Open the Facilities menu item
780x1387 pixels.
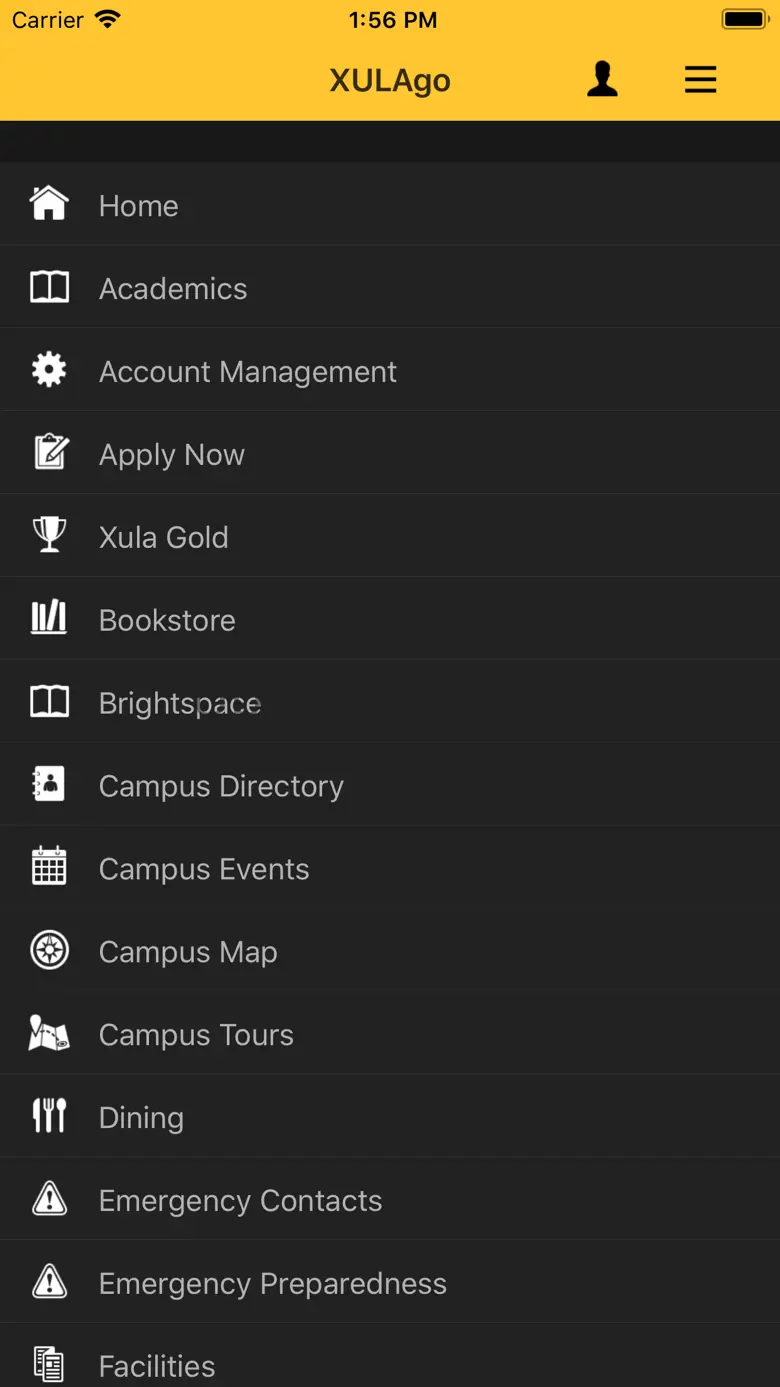[157, 1366]
